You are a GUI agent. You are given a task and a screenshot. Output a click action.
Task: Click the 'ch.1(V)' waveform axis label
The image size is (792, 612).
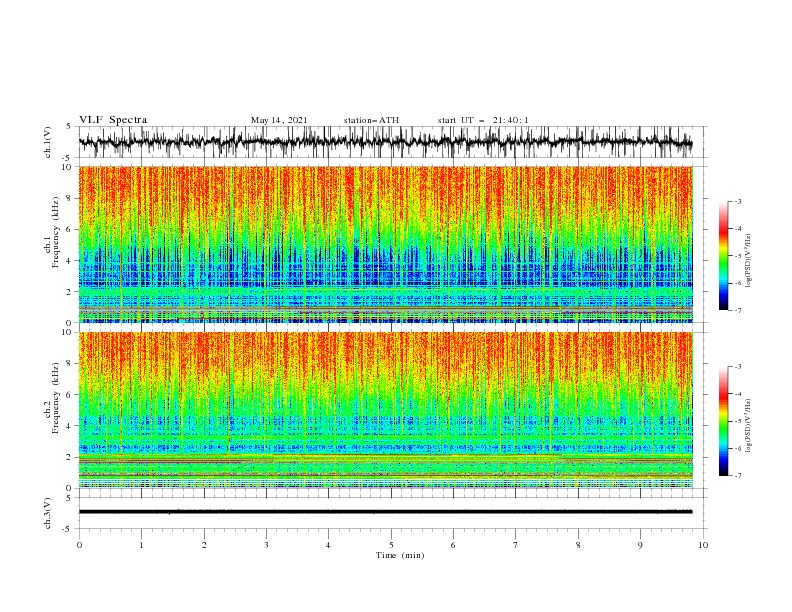coord(48,142)
